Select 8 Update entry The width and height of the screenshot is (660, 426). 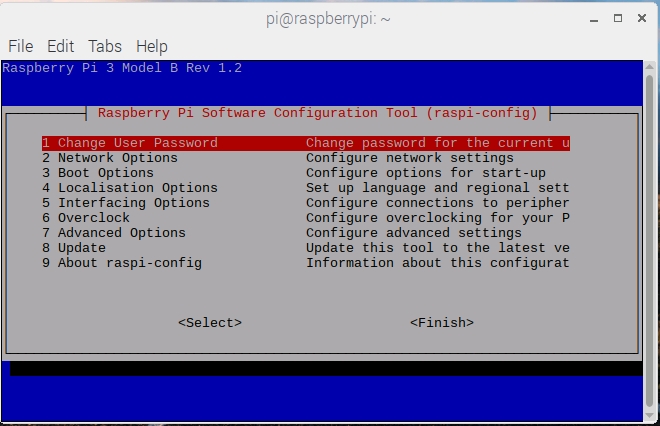pos(306,248)
